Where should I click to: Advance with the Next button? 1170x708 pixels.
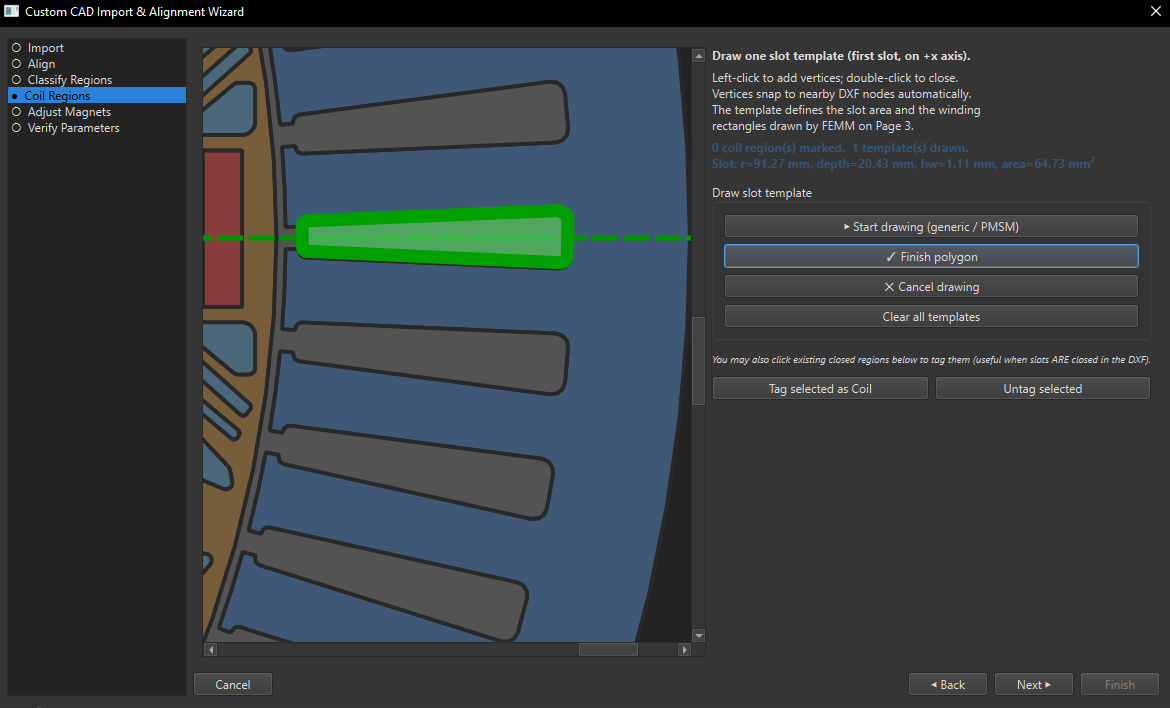tap(1033, 684)
